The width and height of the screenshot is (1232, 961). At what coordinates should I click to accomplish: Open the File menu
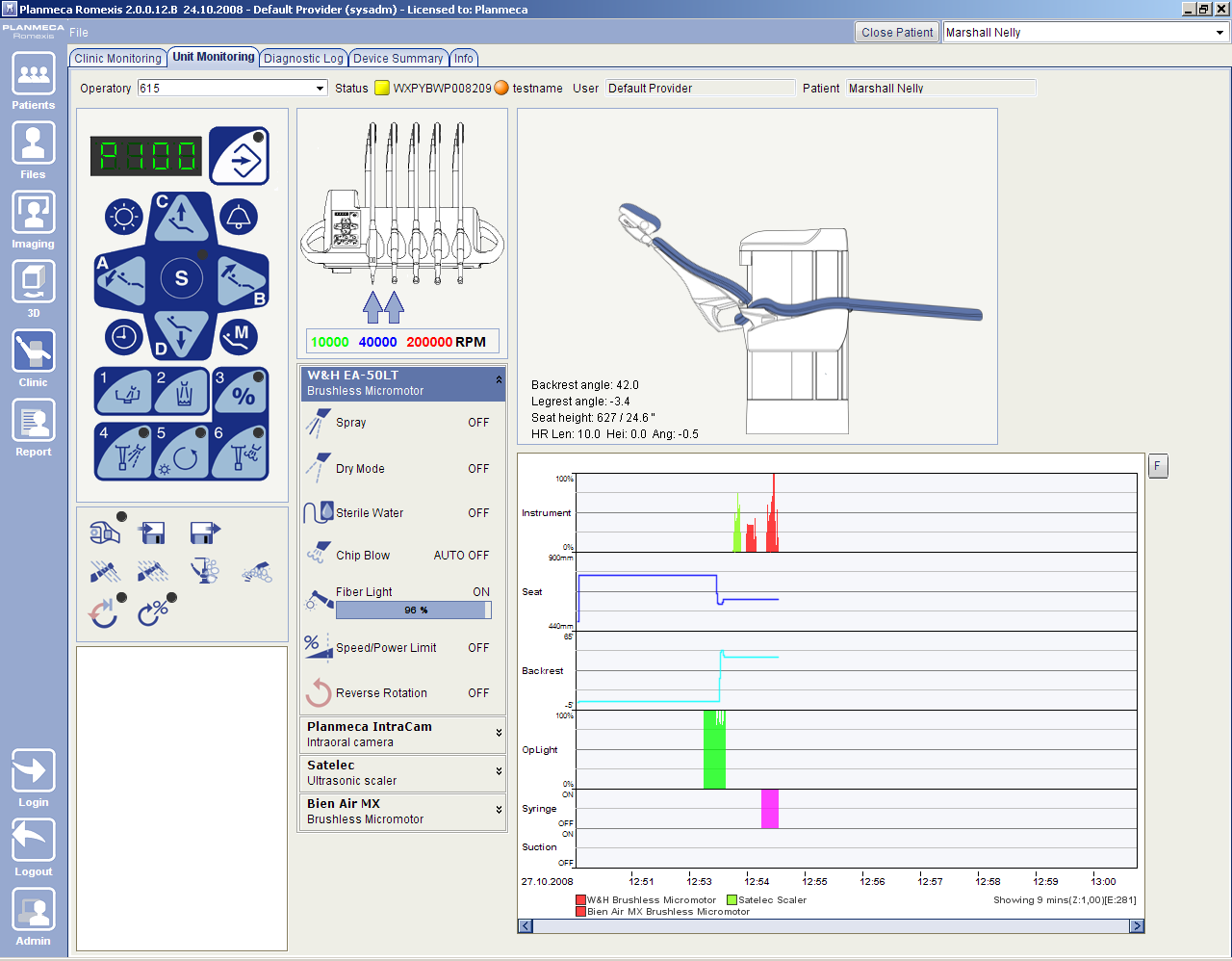pyautogui.click(x=79, y=33)
